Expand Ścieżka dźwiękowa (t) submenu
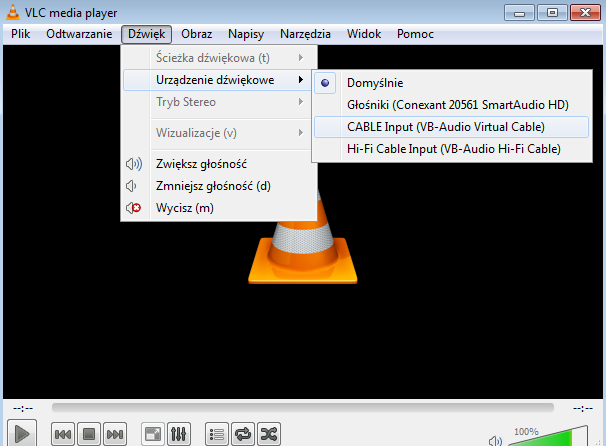 (219, 58)
